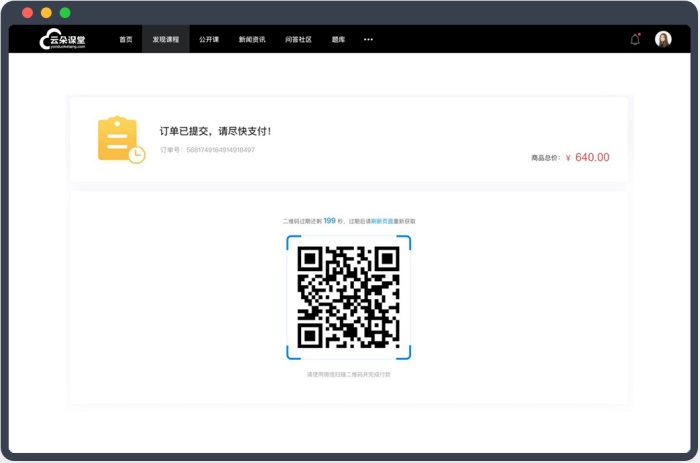Click the WeChat scan instruction text
Image resolution: width=700 pixels, height=463 pixels.
tap(348, 375)
